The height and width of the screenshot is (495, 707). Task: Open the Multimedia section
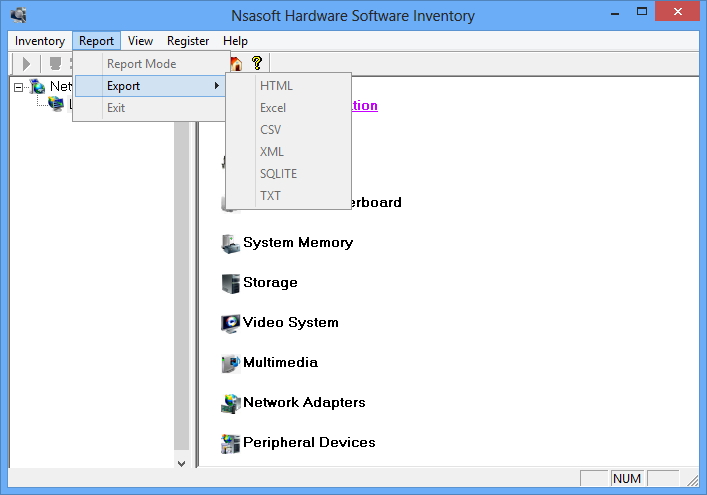(x=280, y=362)
